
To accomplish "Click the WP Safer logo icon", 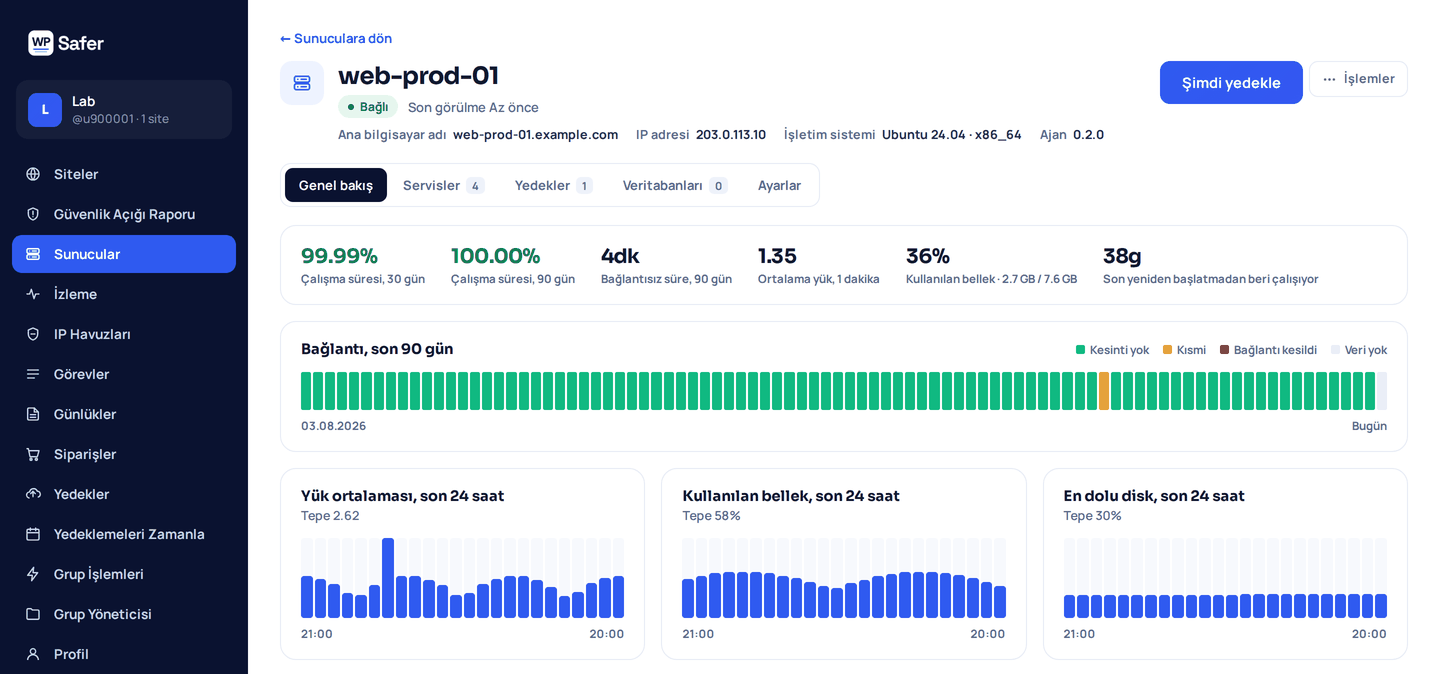I will pyautogui.click(x=41, y=43).
